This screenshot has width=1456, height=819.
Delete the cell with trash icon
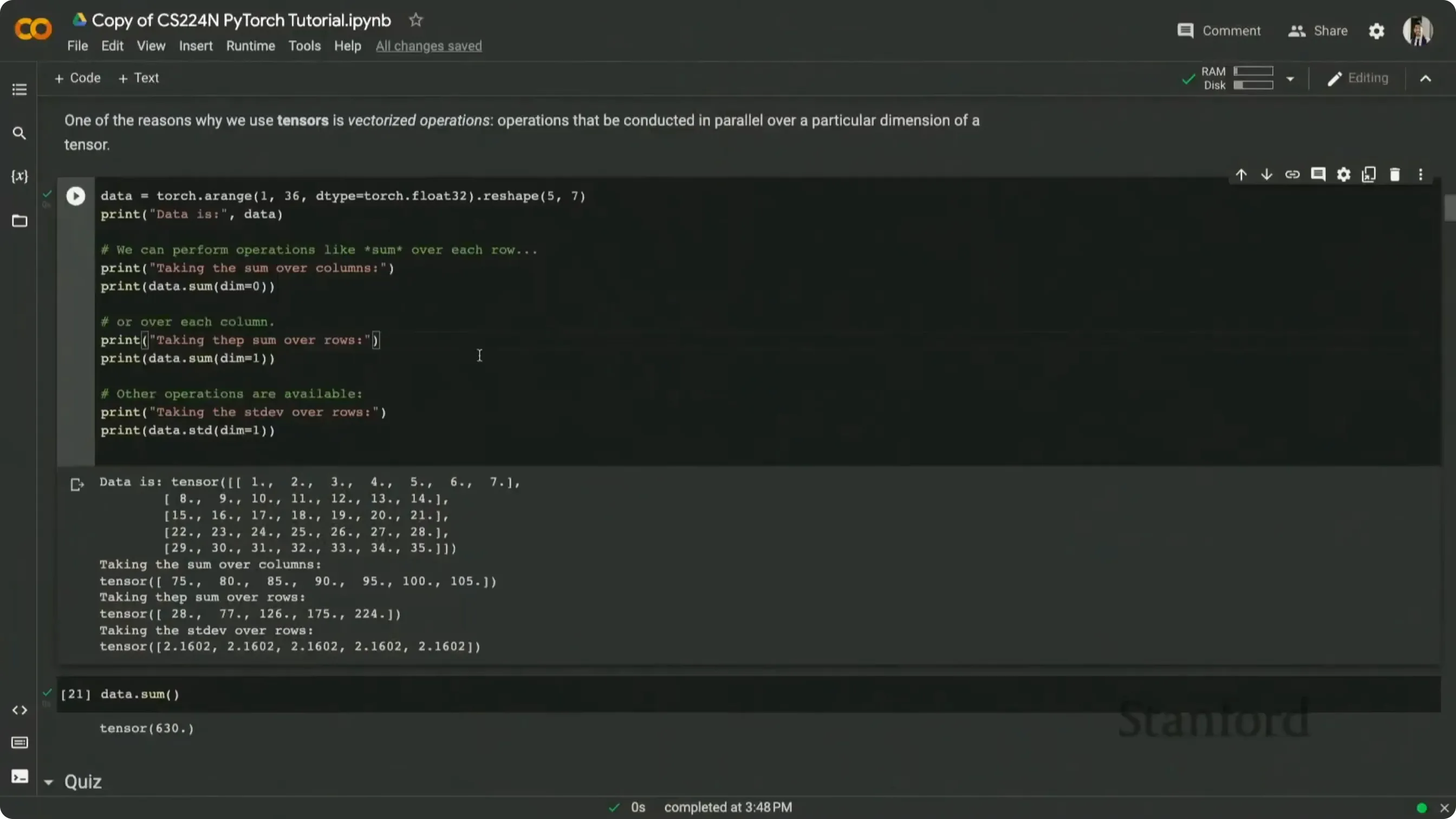(x=1395, y=174)
